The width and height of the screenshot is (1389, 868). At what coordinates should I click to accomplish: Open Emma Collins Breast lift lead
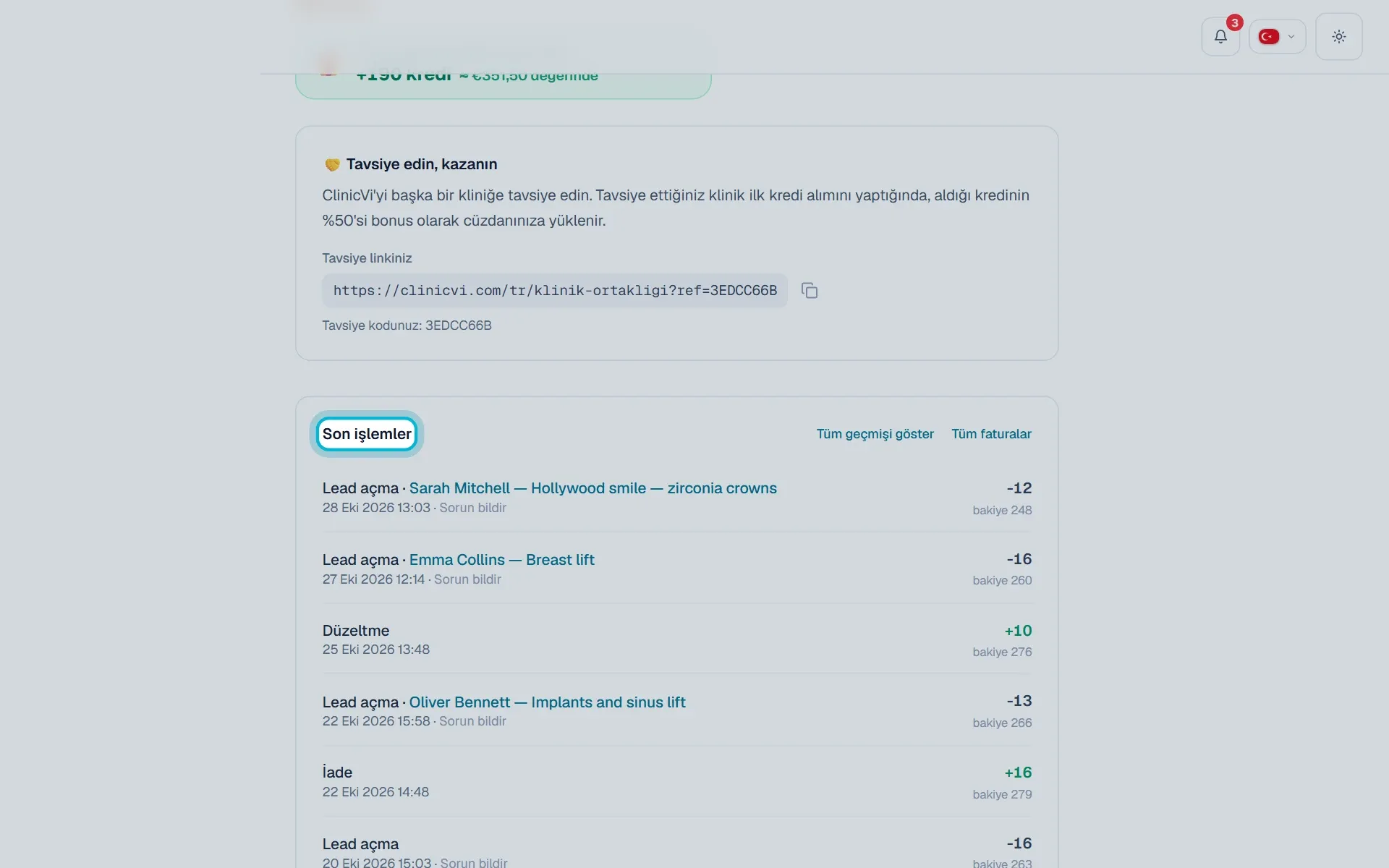[x=501, y=560]
